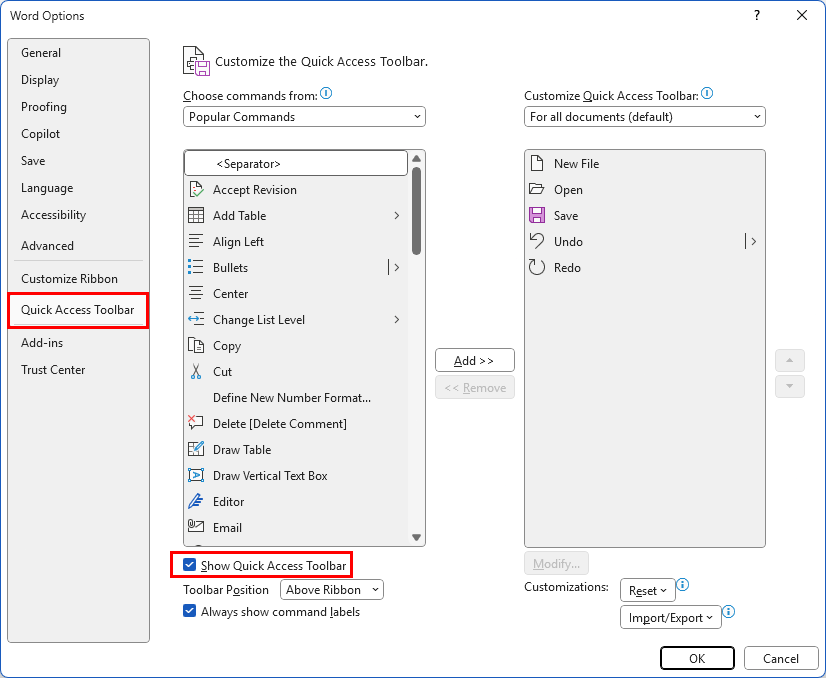Open the Import/Export dropdown
The image size is (826, 678).
671,617
